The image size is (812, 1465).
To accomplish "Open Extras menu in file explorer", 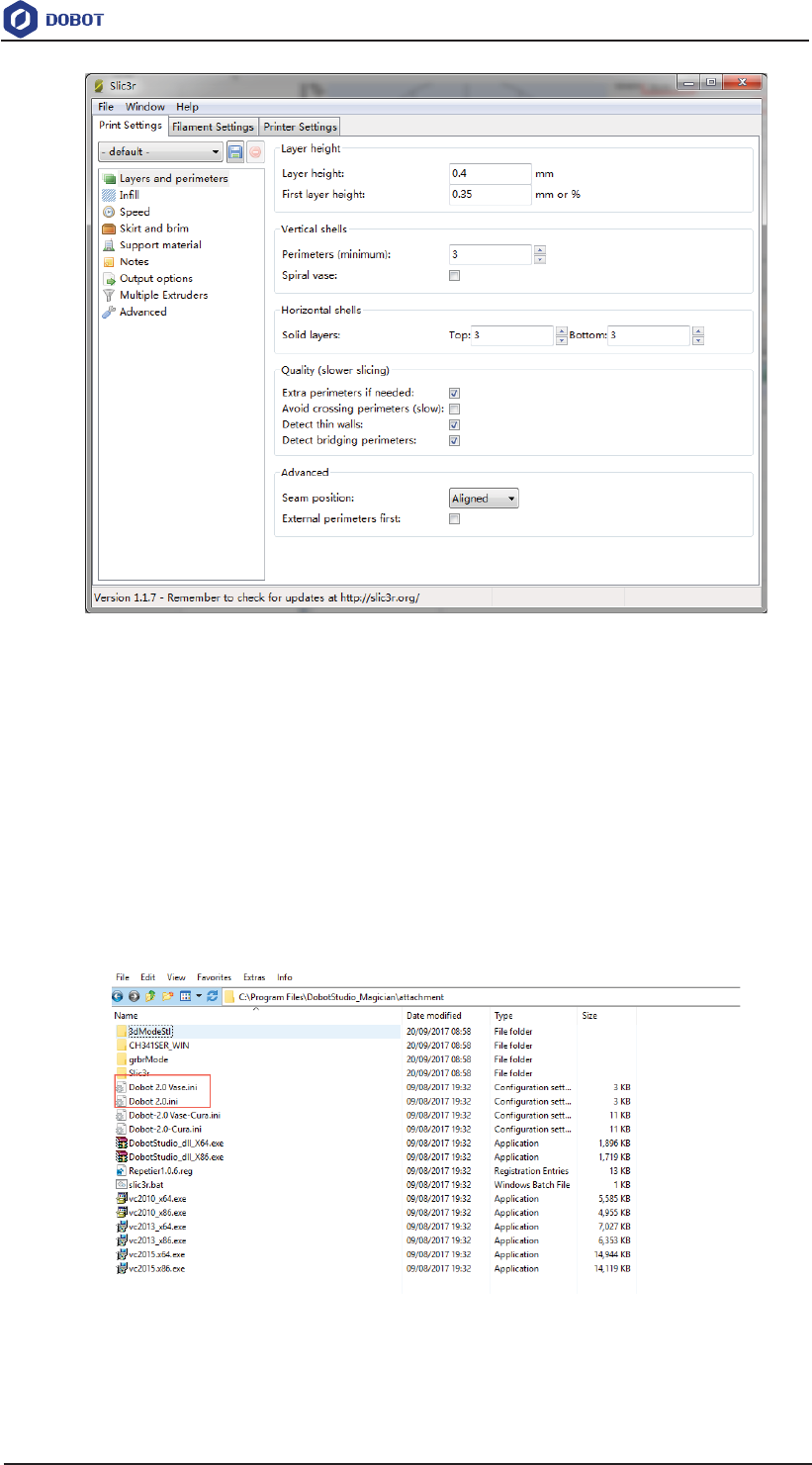I will click(255, 977).
